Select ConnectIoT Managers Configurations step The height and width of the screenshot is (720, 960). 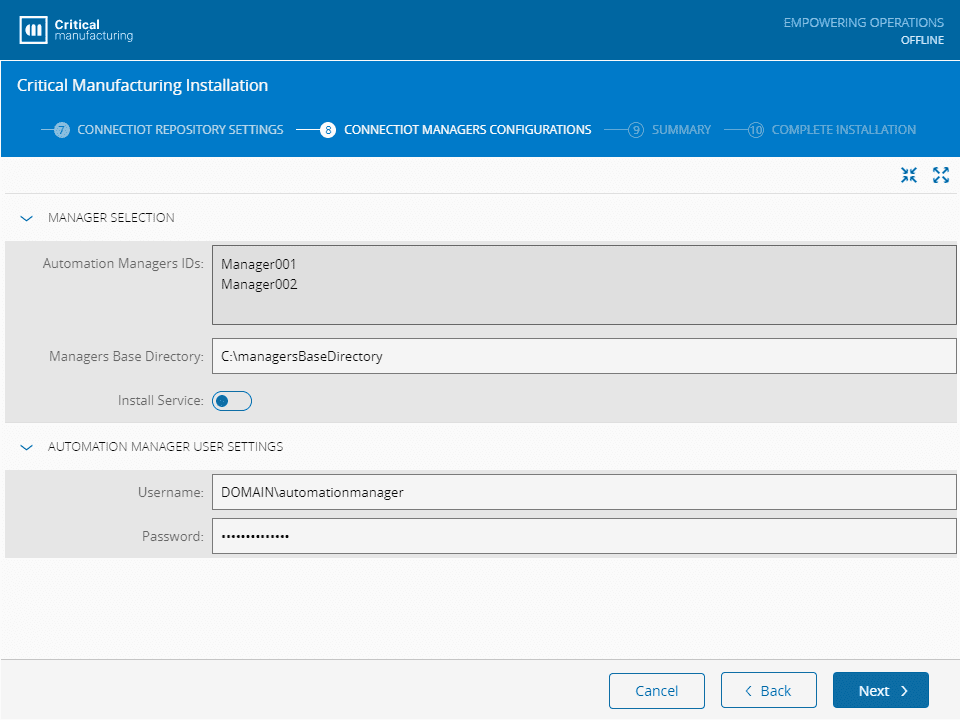click(467, 130)
